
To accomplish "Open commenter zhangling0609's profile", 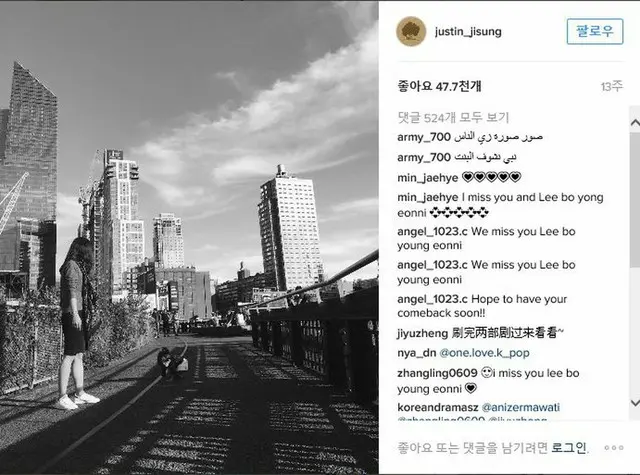I will click(437, 373).
